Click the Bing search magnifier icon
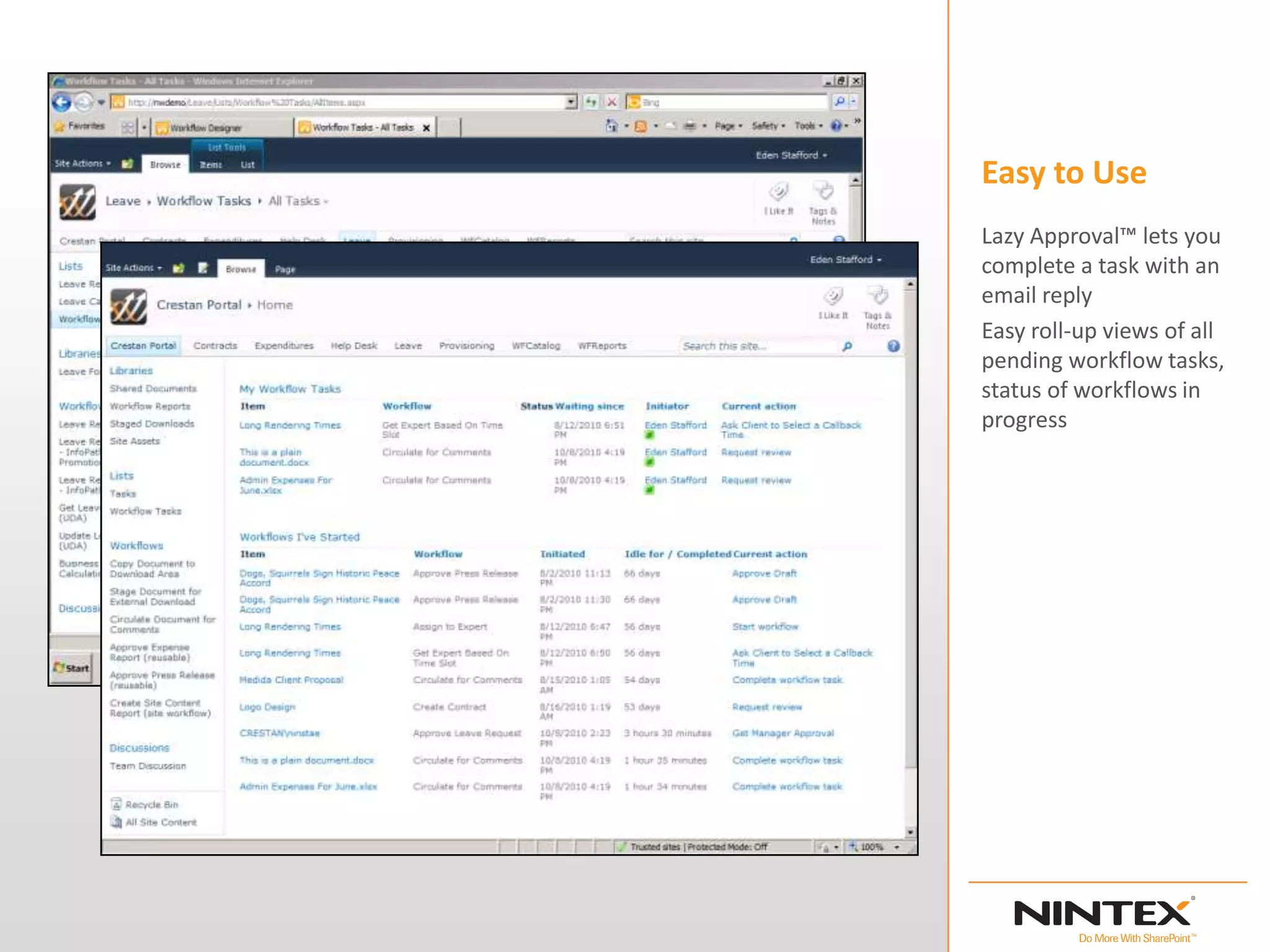Screen dimensions: 1270x952 point(840,101)
